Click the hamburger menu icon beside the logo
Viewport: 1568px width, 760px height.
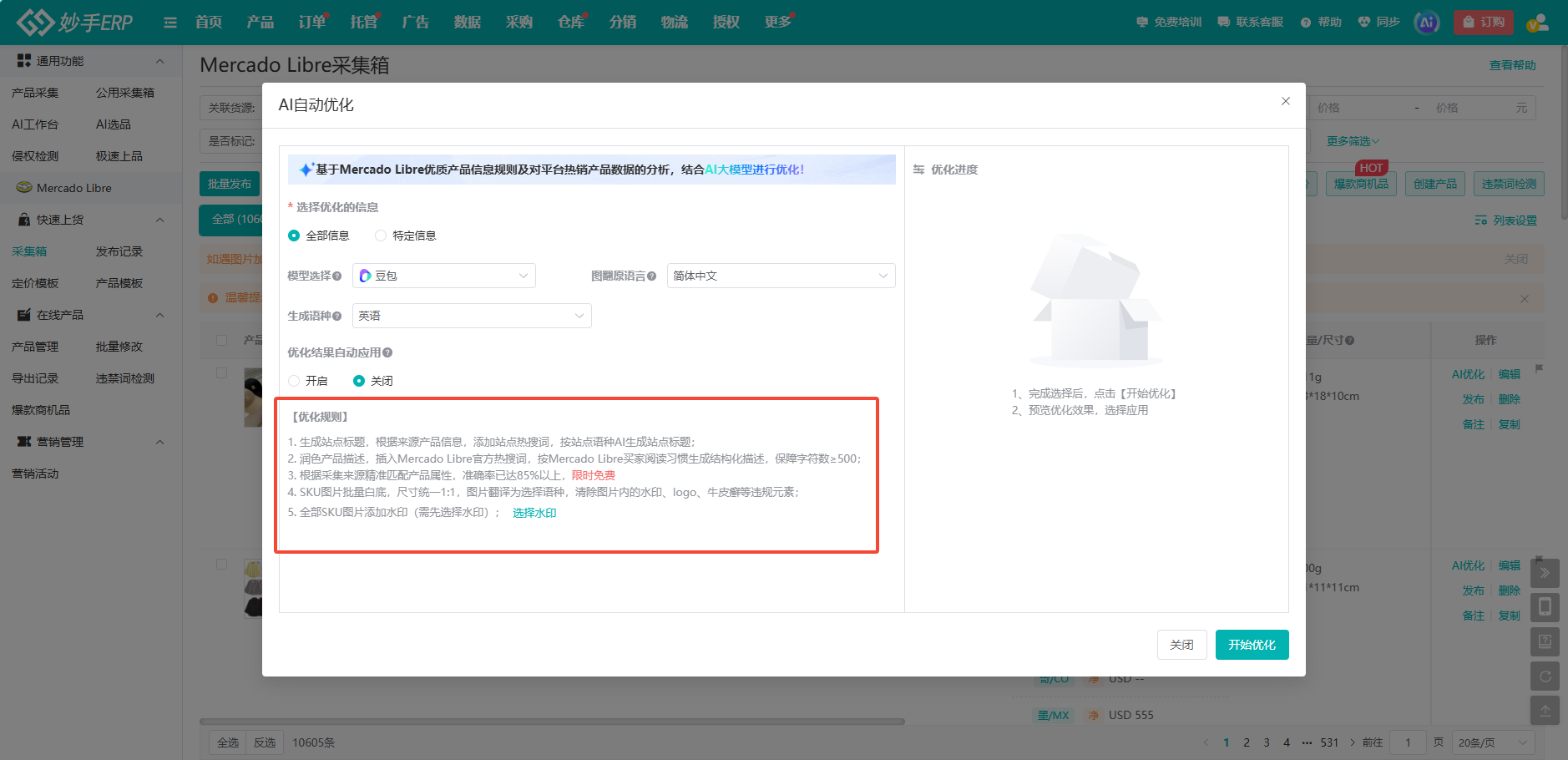(170, 23)
